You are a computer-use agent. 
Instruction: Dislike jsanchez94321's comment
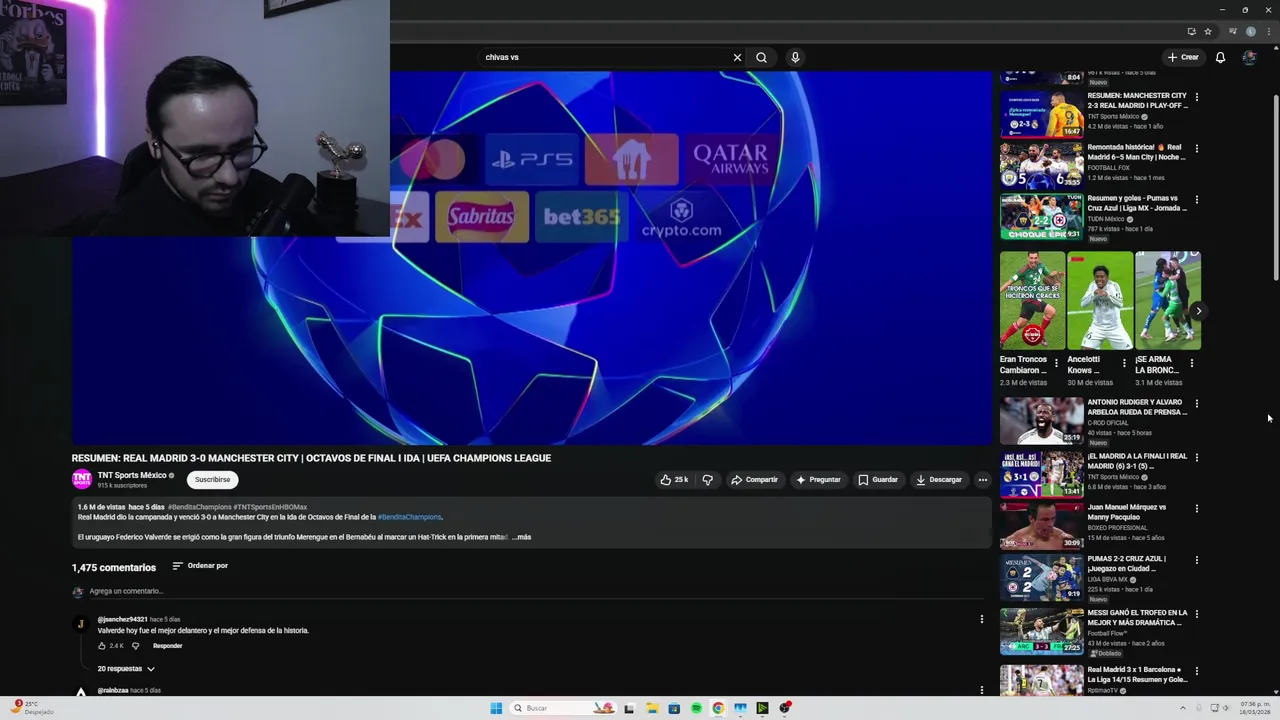tap(135, 646)
